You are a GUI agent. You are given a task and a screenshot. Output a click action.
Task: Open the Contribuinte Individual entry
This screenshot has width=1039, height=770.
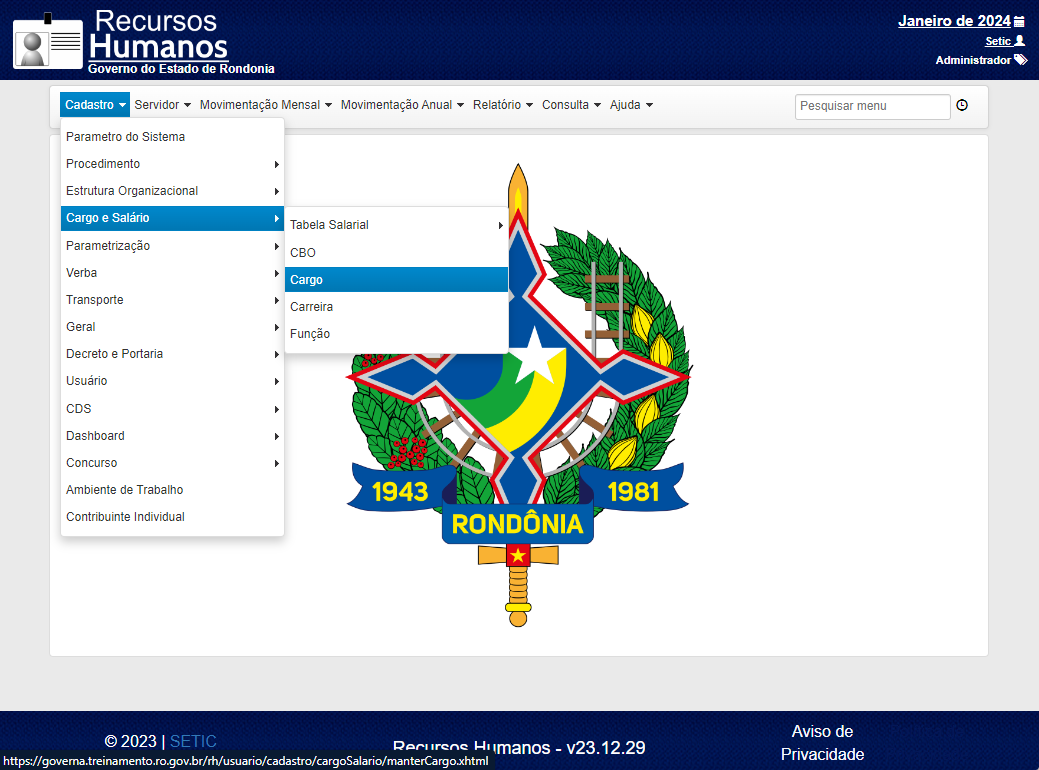pos(172,517)
